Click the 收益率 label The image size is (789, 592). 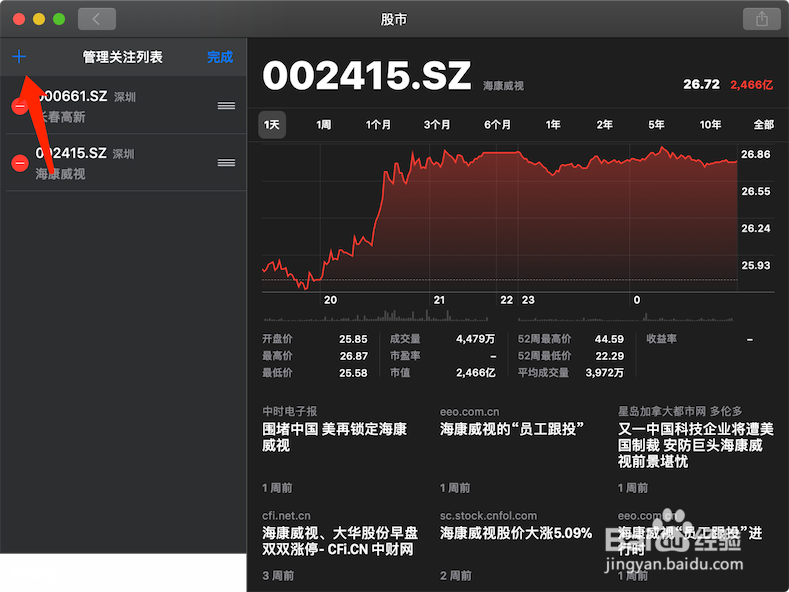click(x=661, y=339)
